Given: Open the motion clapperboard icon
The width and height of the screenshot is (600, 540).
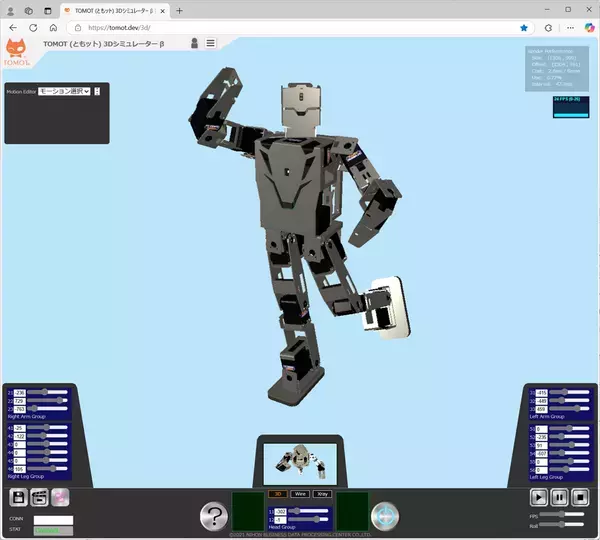Looking at the screenshot, I should point(39,497).
